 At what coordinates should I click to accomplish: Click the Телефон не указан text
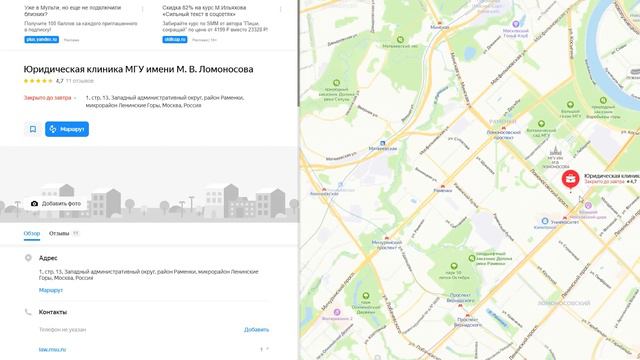(x=62, y=329)
